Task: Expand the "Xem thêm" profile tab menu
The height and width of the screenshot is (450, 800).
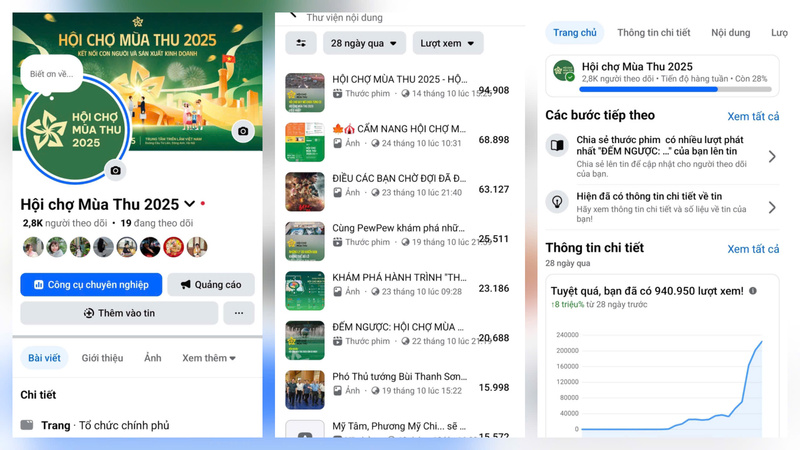Action: [x=208, y=358]
